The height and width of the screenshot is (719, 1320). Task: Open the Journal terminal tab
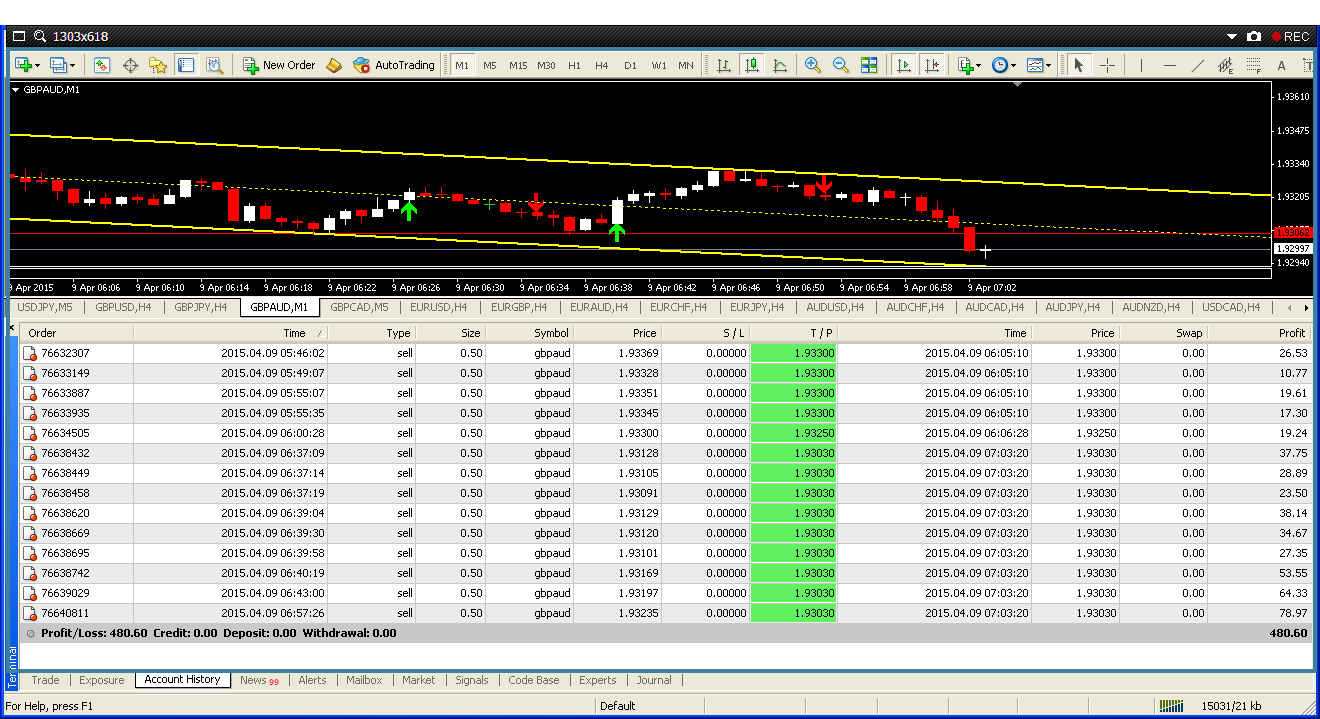point(654,680)
